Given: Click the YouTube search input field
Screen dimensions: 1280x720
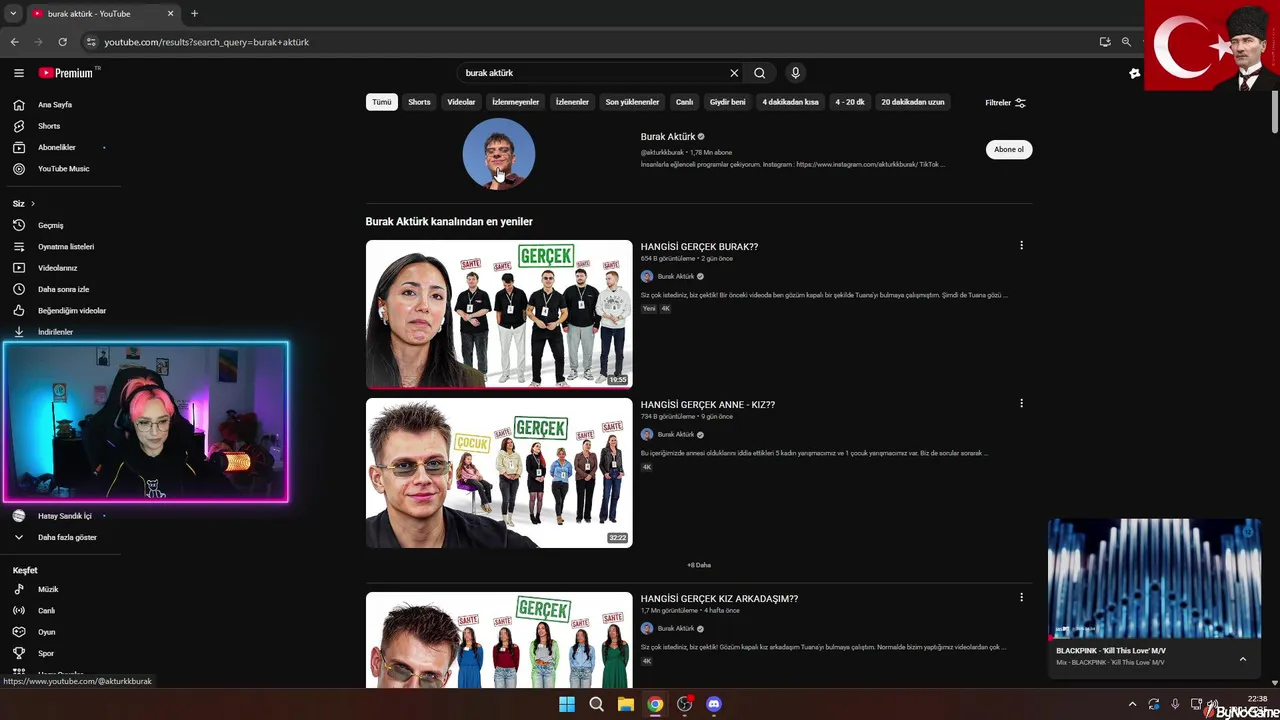Looking at the screenshot, I should pos(594,73).
